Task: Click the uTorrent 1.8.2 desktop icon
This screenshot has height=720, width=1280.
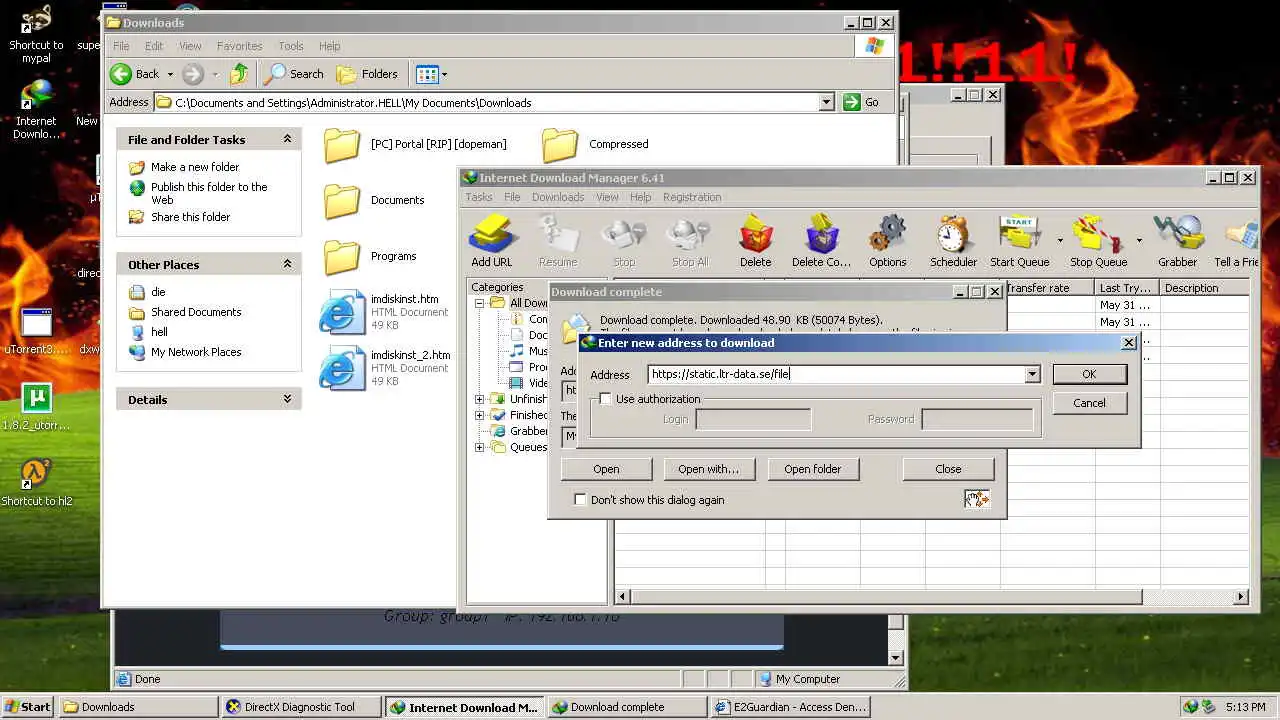Action: click(36, 407)
